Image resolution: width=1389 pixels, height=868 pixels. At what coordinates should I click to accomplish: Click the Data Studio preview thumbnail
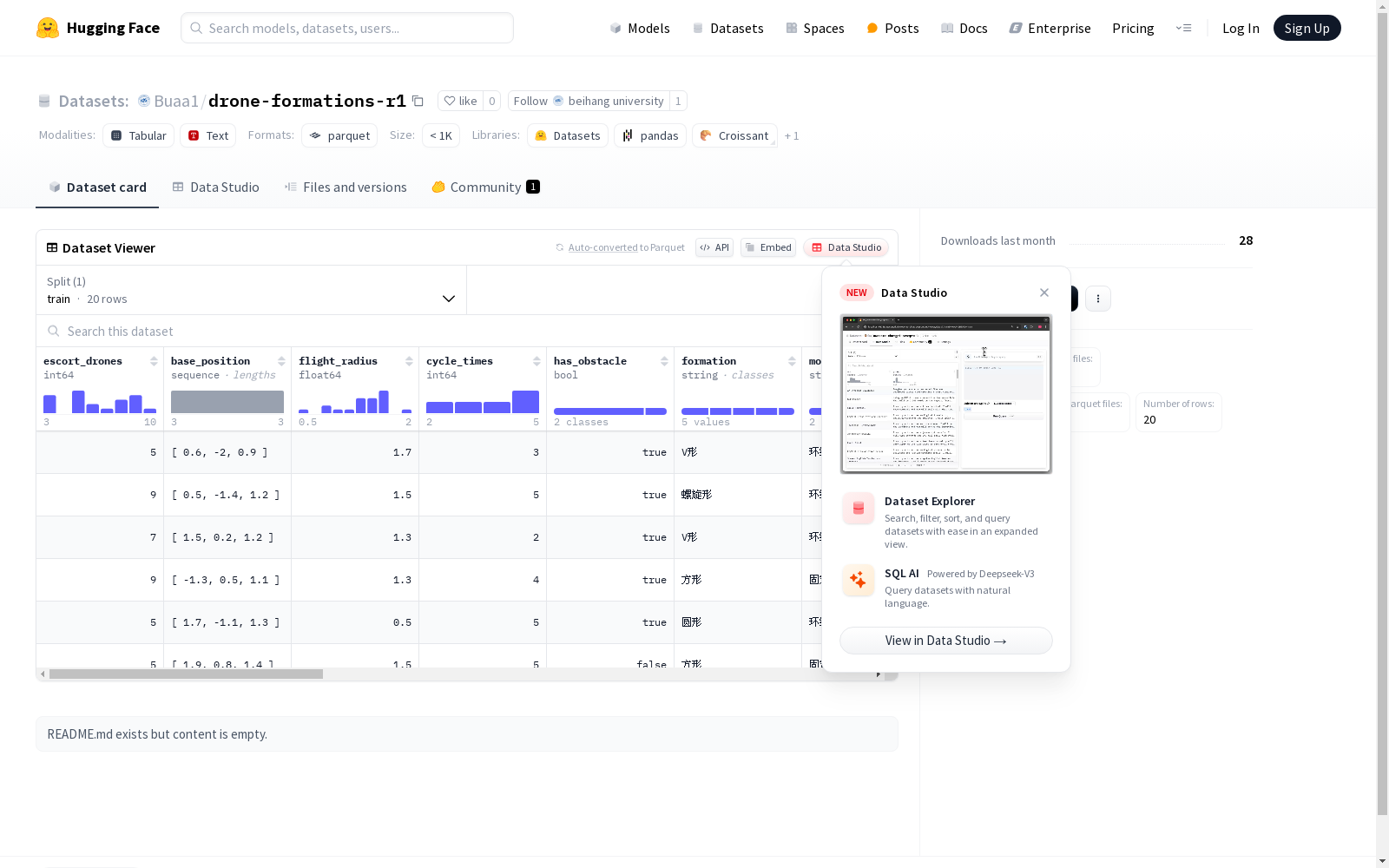click(x=946, y=394)
